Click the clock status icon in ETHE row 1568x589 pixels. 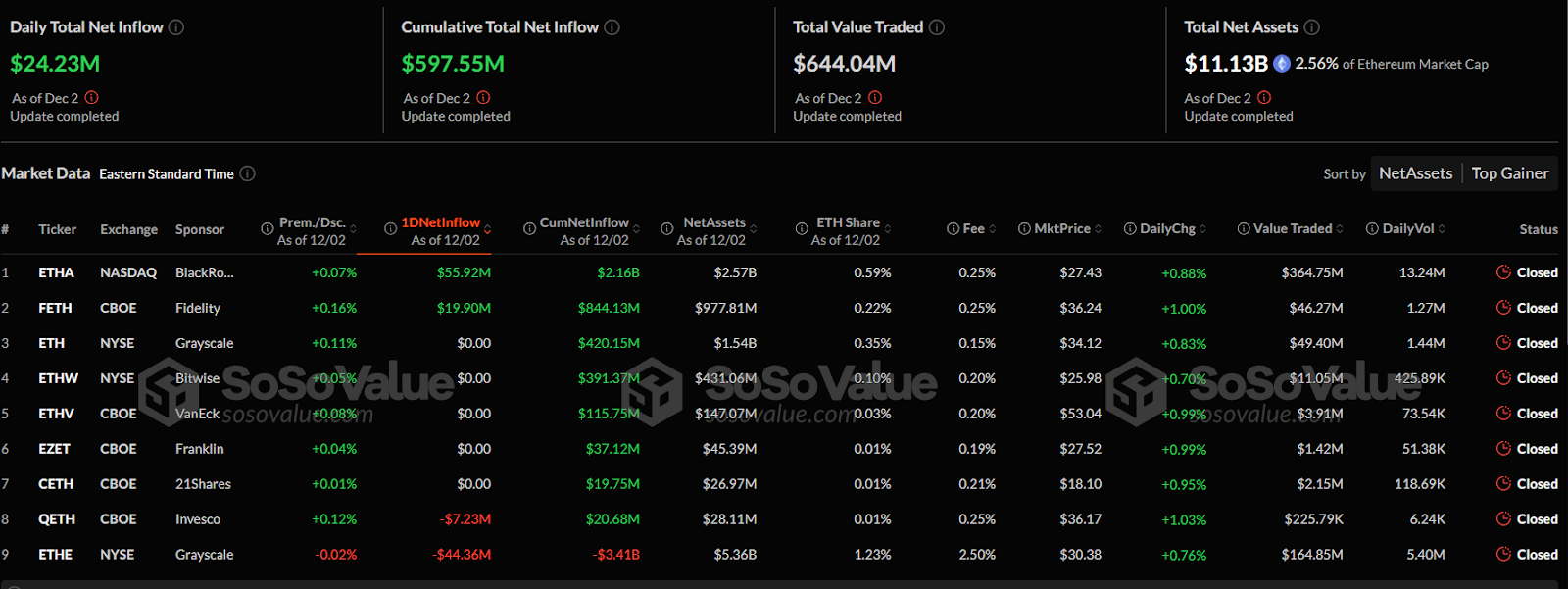click(x=1503, y=554)
